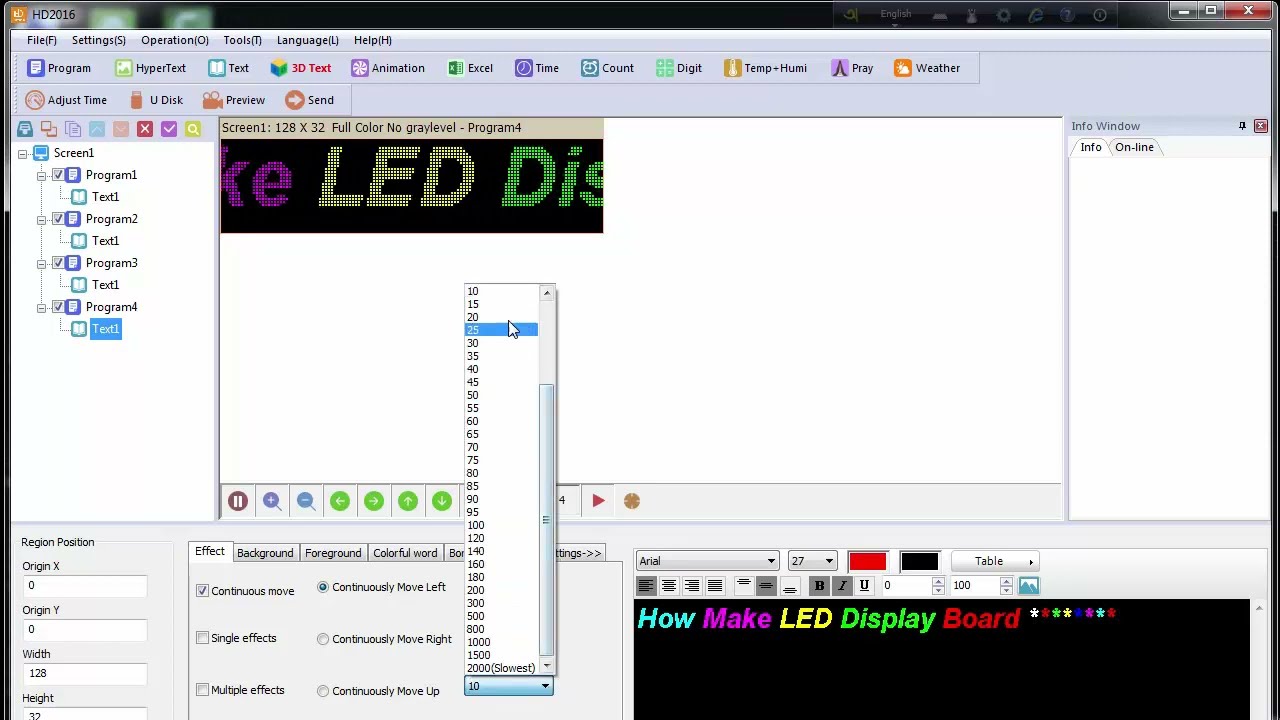Add a 3D Text area
Screen dimensions: 1280x720
pyautogui.click(x=300, y=68)
